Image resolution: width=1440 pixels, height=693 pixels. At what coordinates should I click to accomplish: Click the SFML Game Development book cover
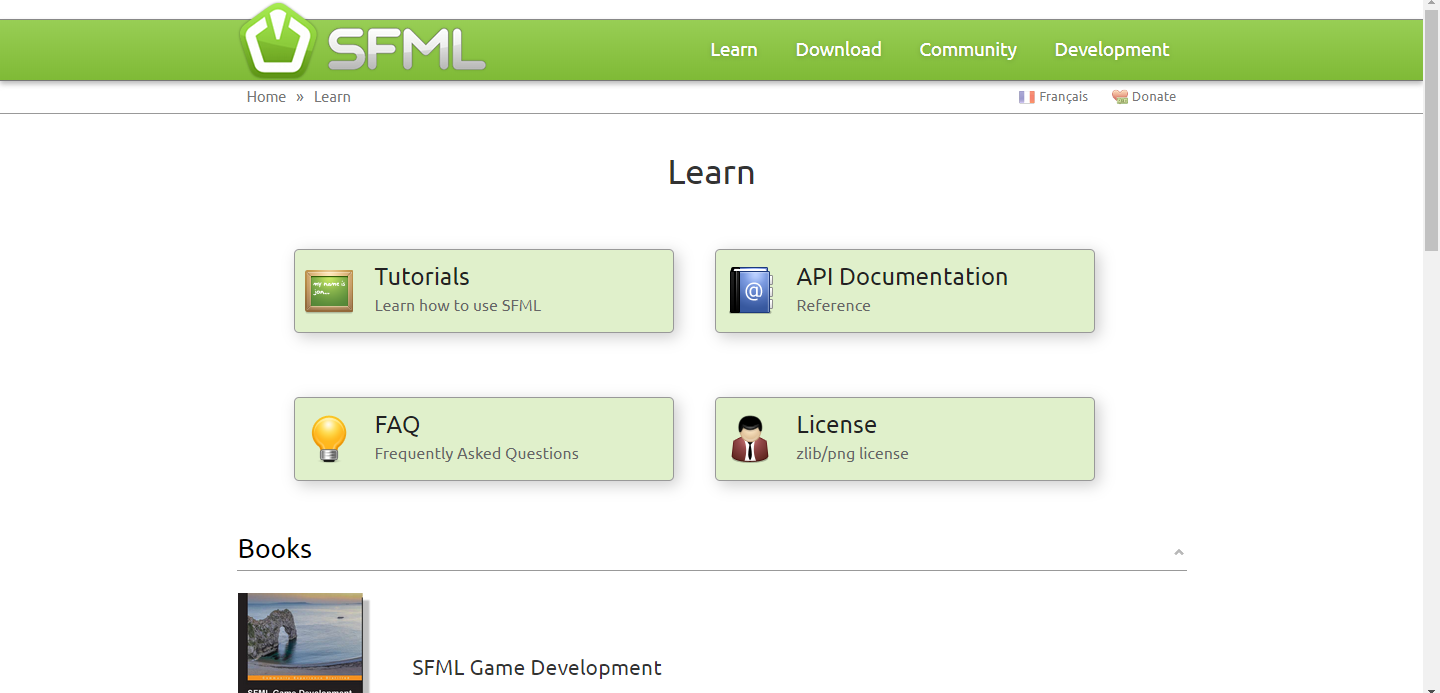(x=300, y=643)
